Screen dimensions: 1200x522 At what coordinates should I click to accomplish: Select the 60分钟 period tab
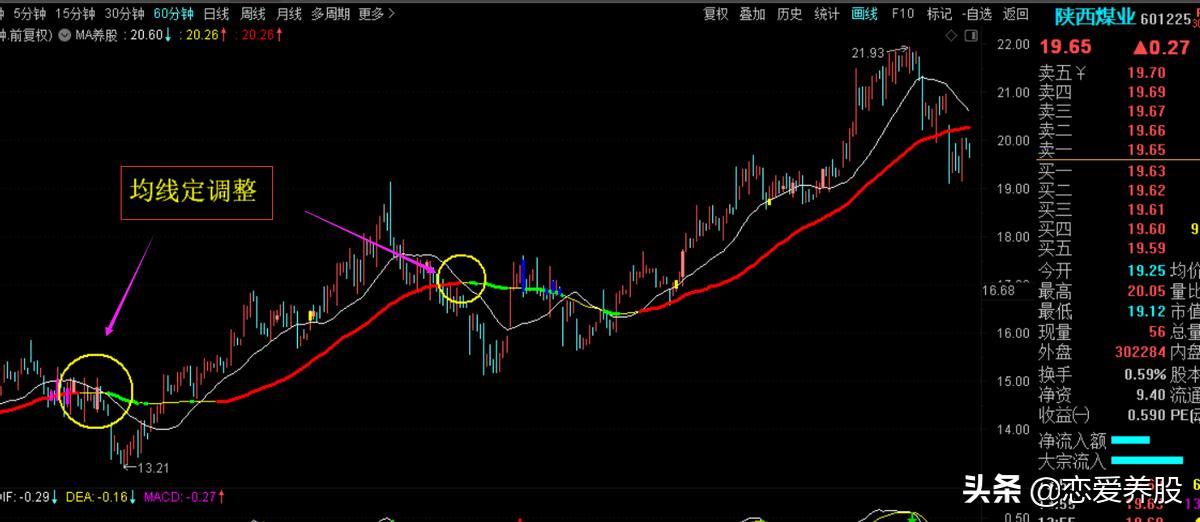point(173,13)
